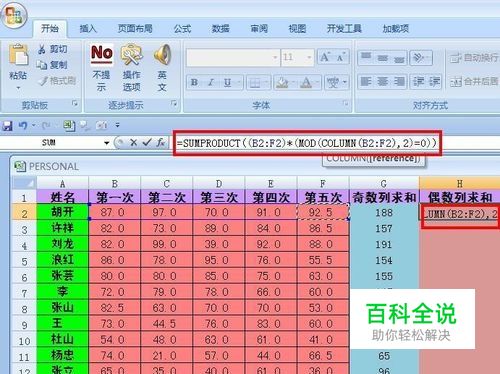Switch to the 公式 tab
Image resolution: width=500 pixels, height=374 pixels.
182,29
